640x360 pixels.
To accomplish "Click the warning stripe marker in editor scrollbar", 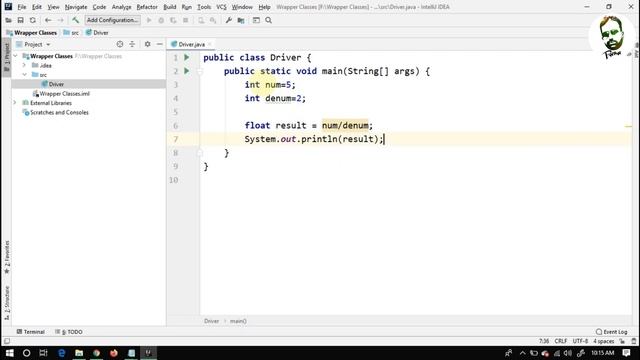I will (629, 126).
